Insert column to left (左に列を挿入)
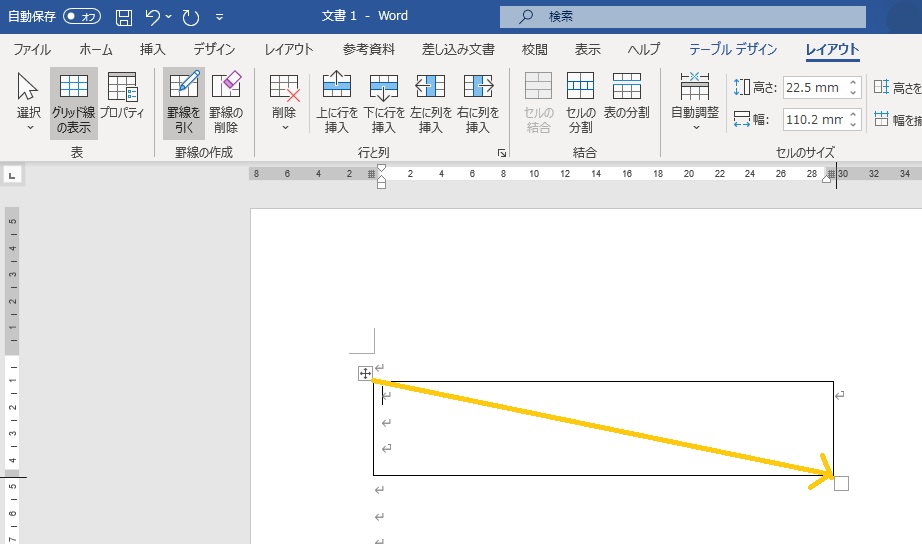The width and height of the screenshot is (922, 544). pos(430,103)
